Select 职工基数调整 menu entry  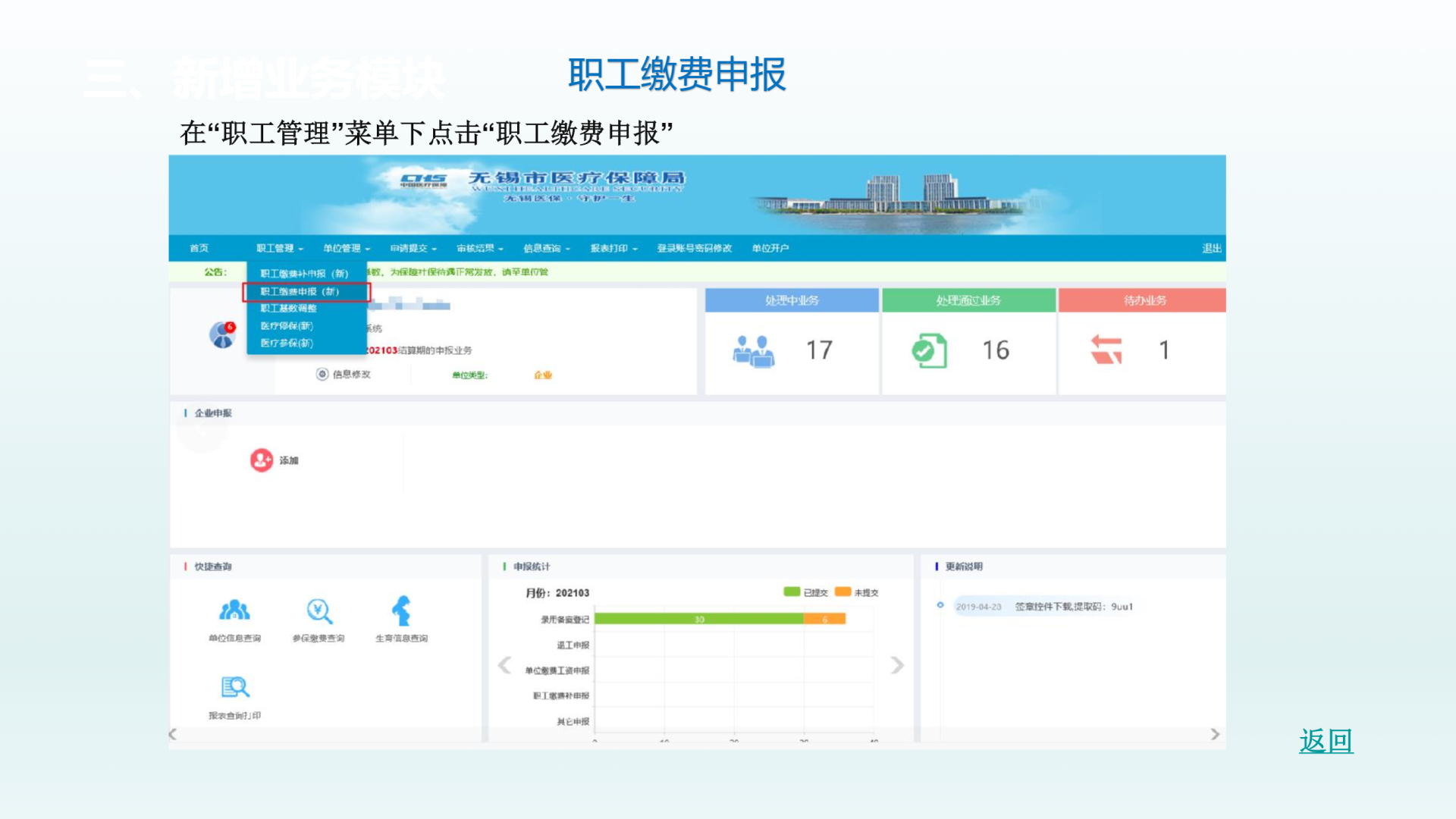(289, 309)
